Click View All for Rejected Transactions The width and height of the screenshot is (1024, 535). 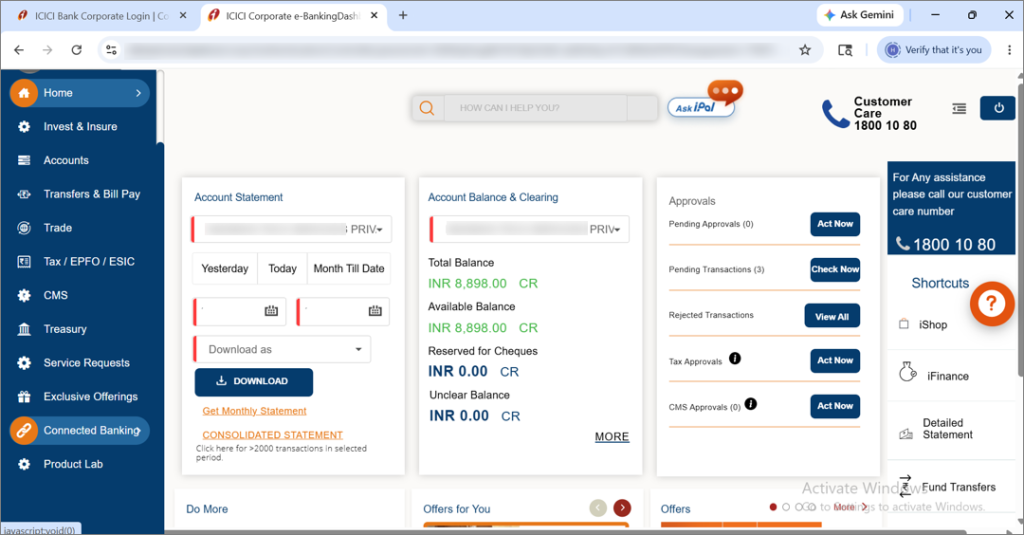831,316
